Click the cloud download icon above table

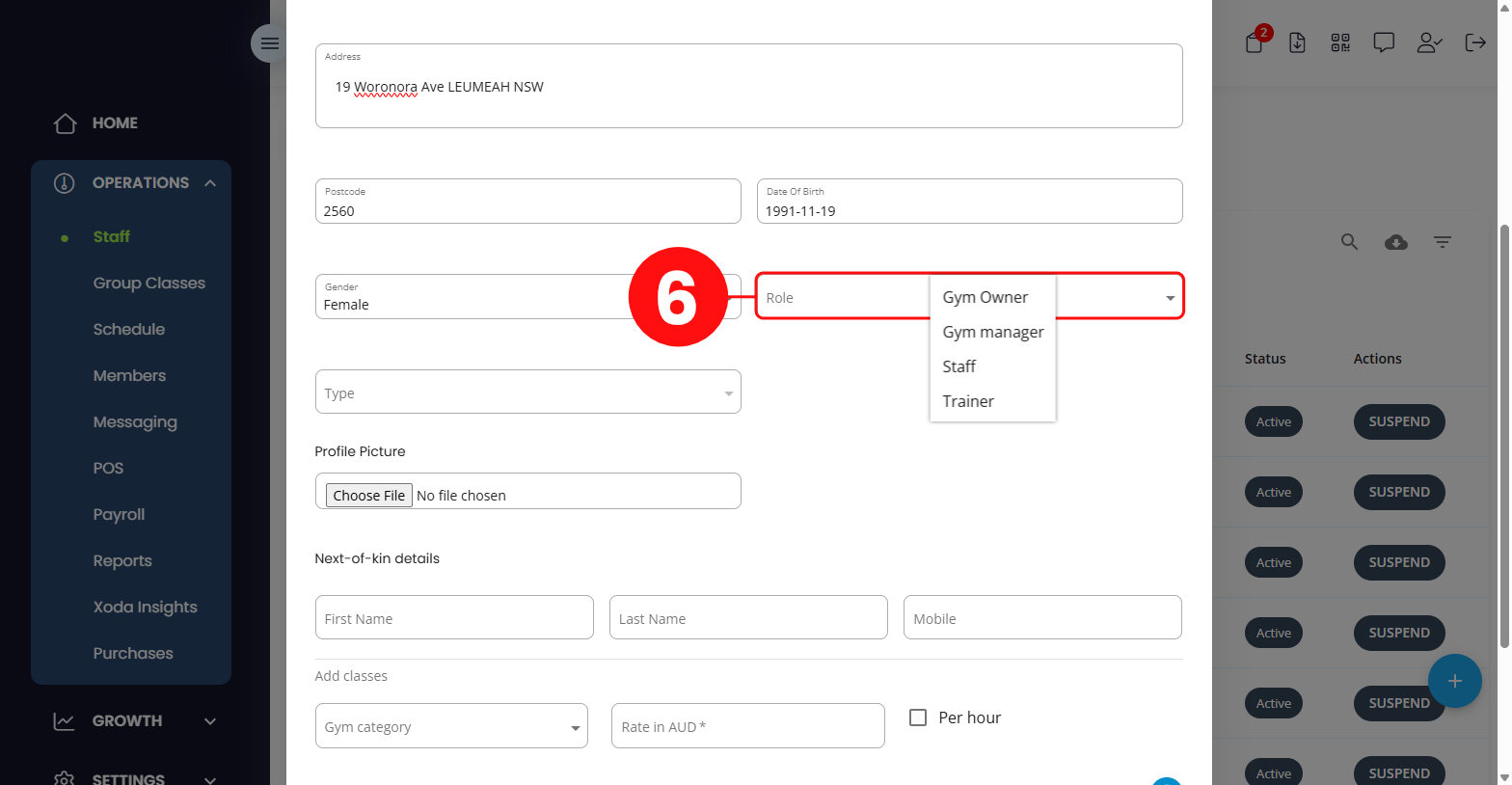pyautogui.click(x=1396, y=242)
